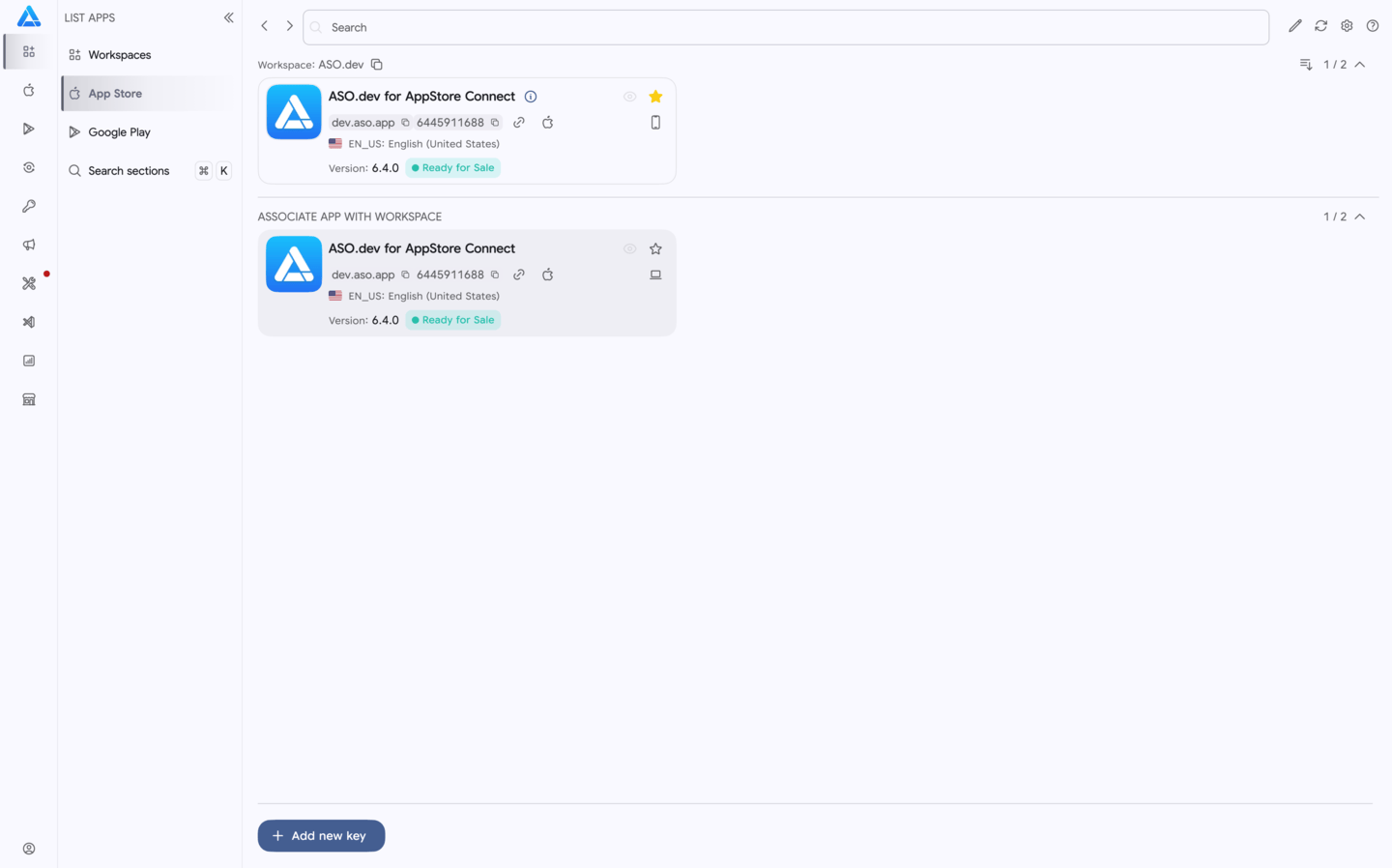
Task: Click the app title in the Associate App card
Action: pyautogui.click(x=421, y=248)
